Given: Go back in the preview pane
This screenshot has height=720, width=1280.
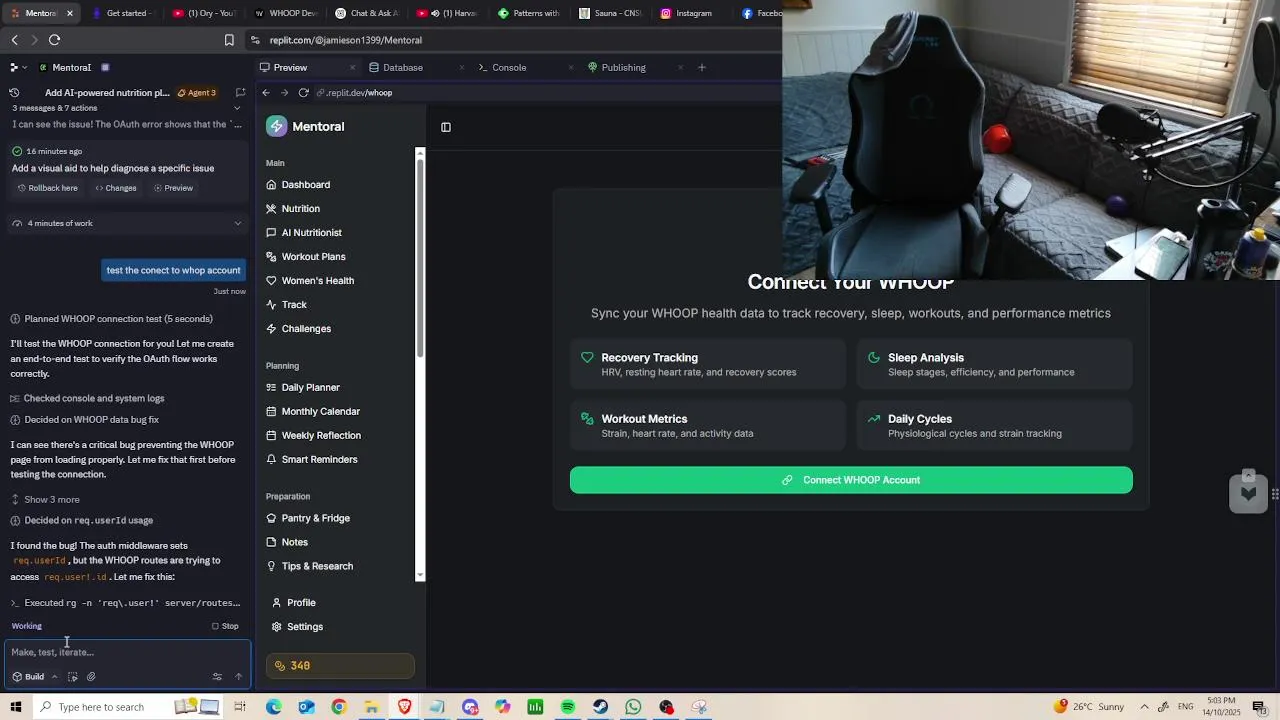Looking at the screenshot, I should point(266,93).
